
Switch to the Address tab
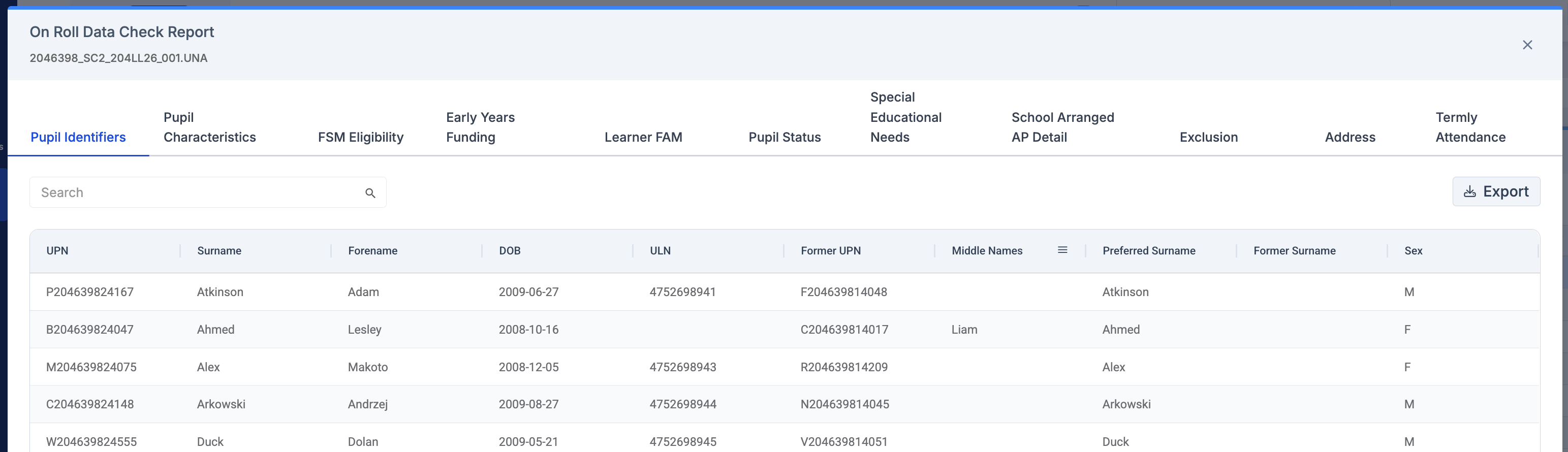pyautogui.click(x=1350, y=137)
